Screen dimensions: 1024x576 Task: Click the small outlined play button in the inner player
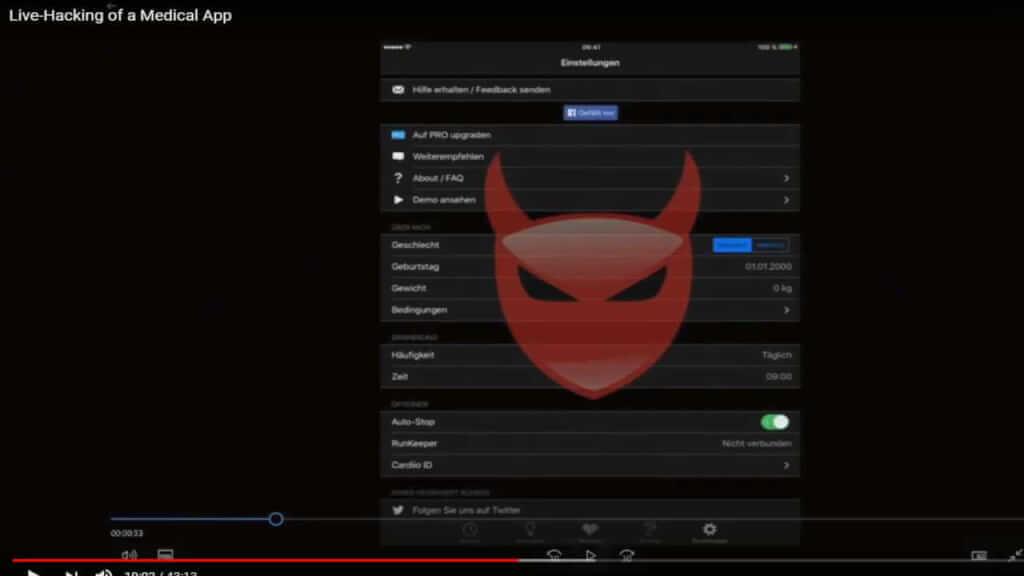tap(590, 555)
